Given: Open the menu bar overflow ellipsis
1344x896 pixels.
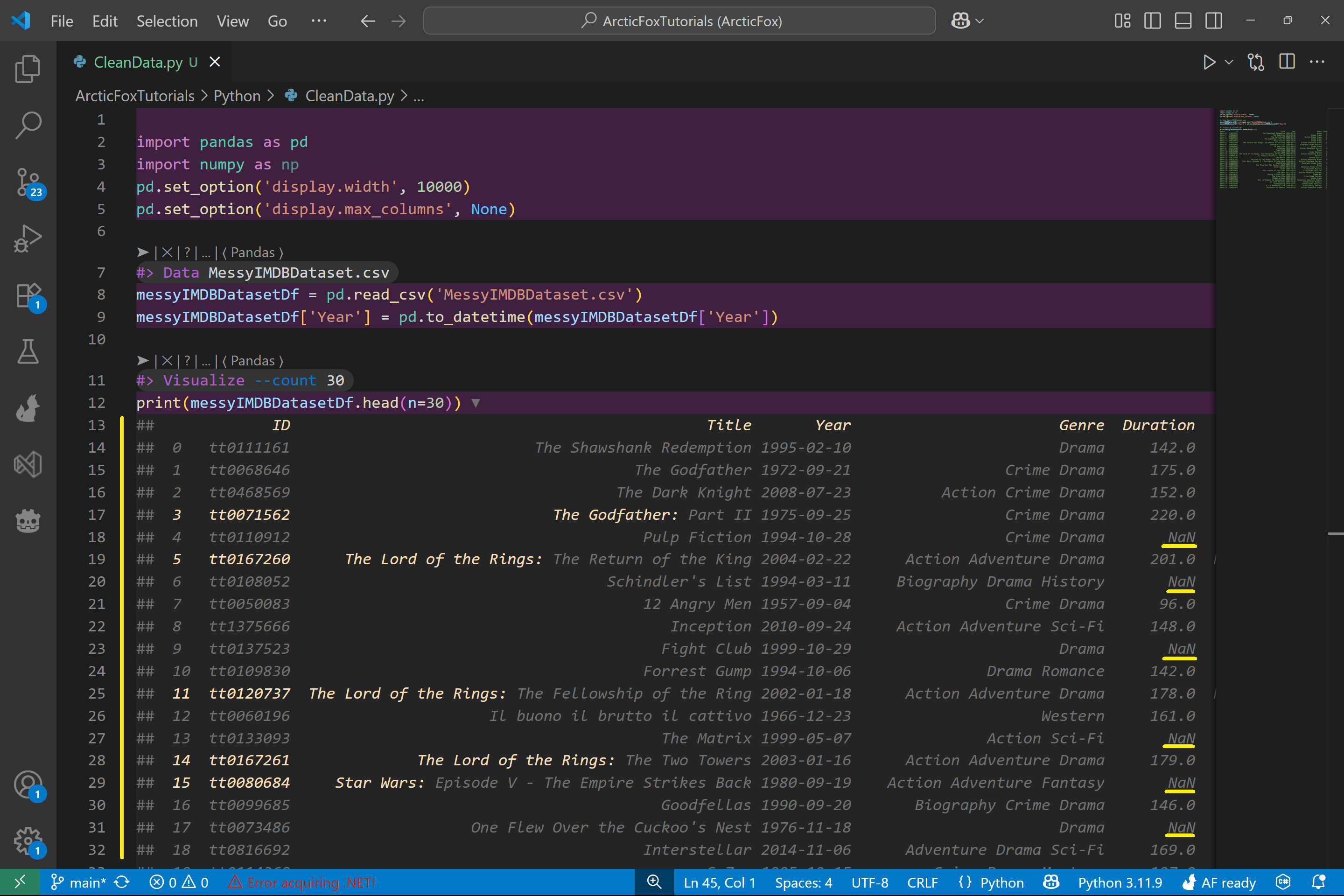Looking at the screenshot, I should click(319, 21).
